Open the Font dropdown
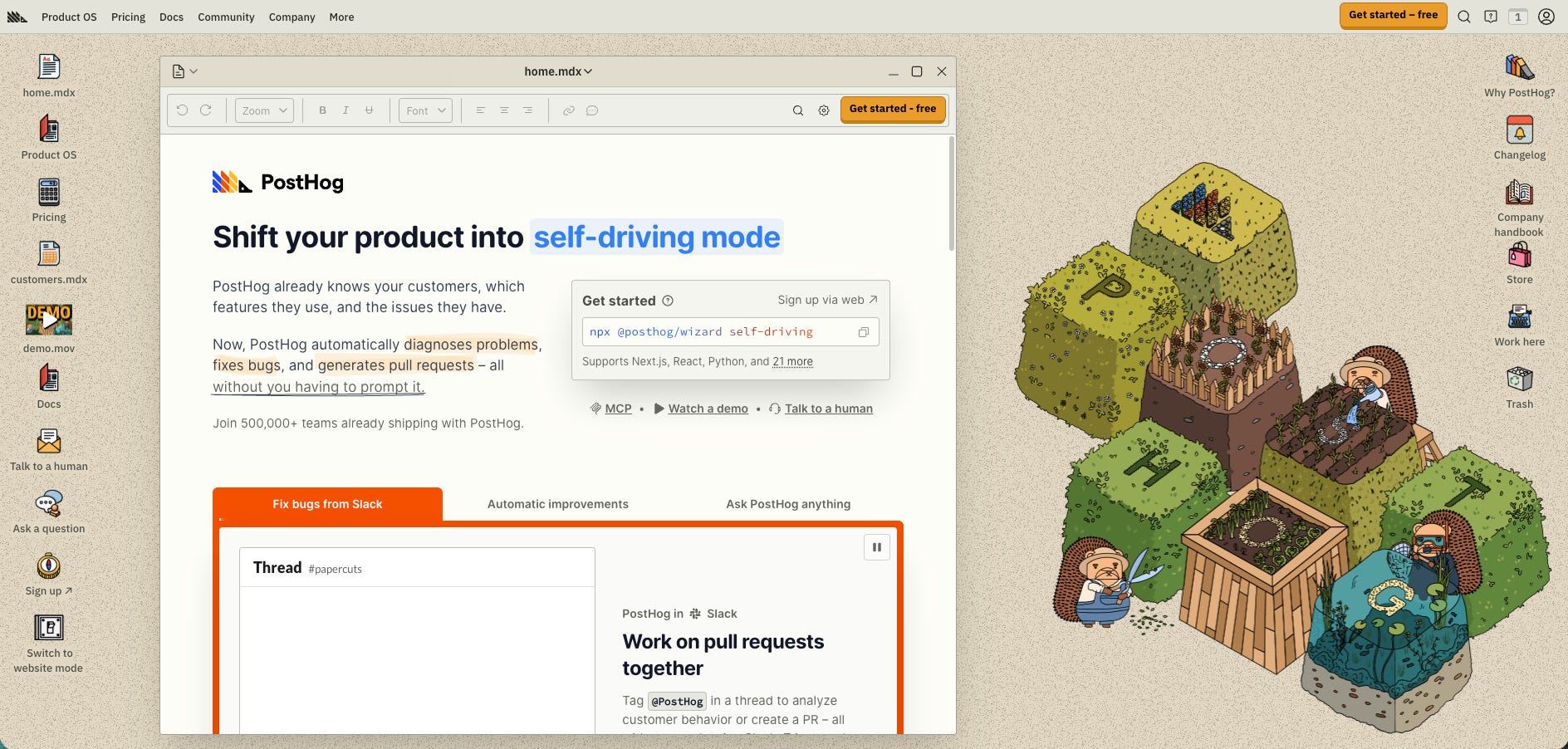1568x749 pixels. pos(425,110)
